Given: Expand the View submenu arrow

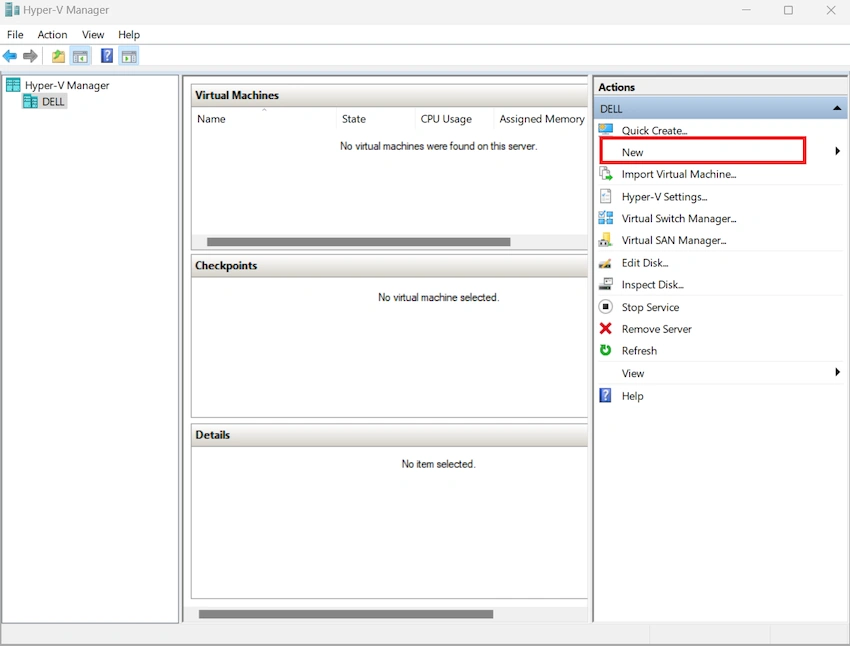Looking at the screenshot, I should [838, 372].
